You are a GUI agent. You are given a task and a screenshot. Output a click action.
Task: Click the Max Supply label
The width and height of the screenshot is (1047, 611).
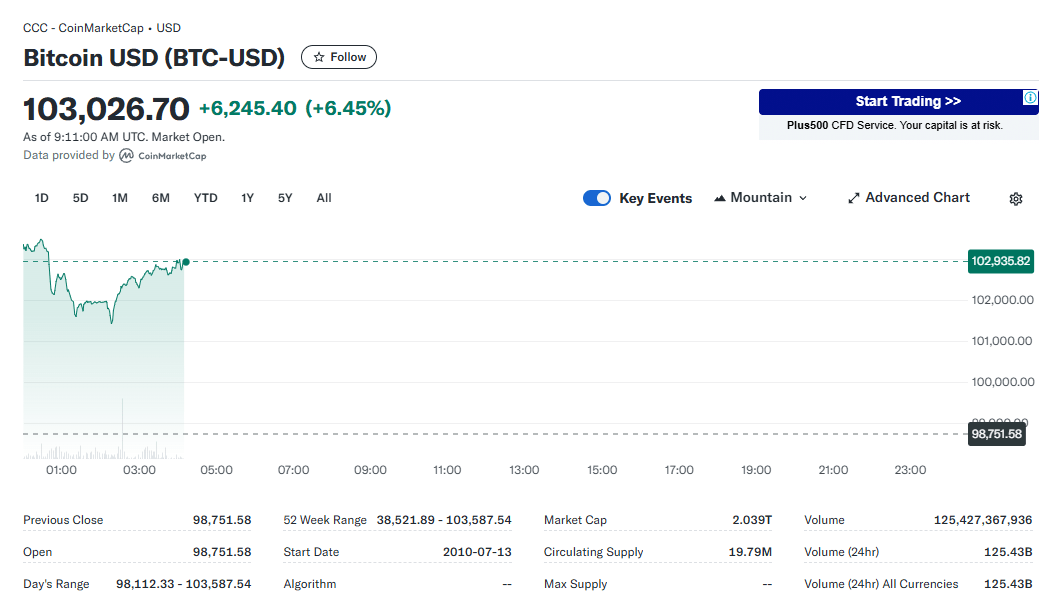pos(576,584)
